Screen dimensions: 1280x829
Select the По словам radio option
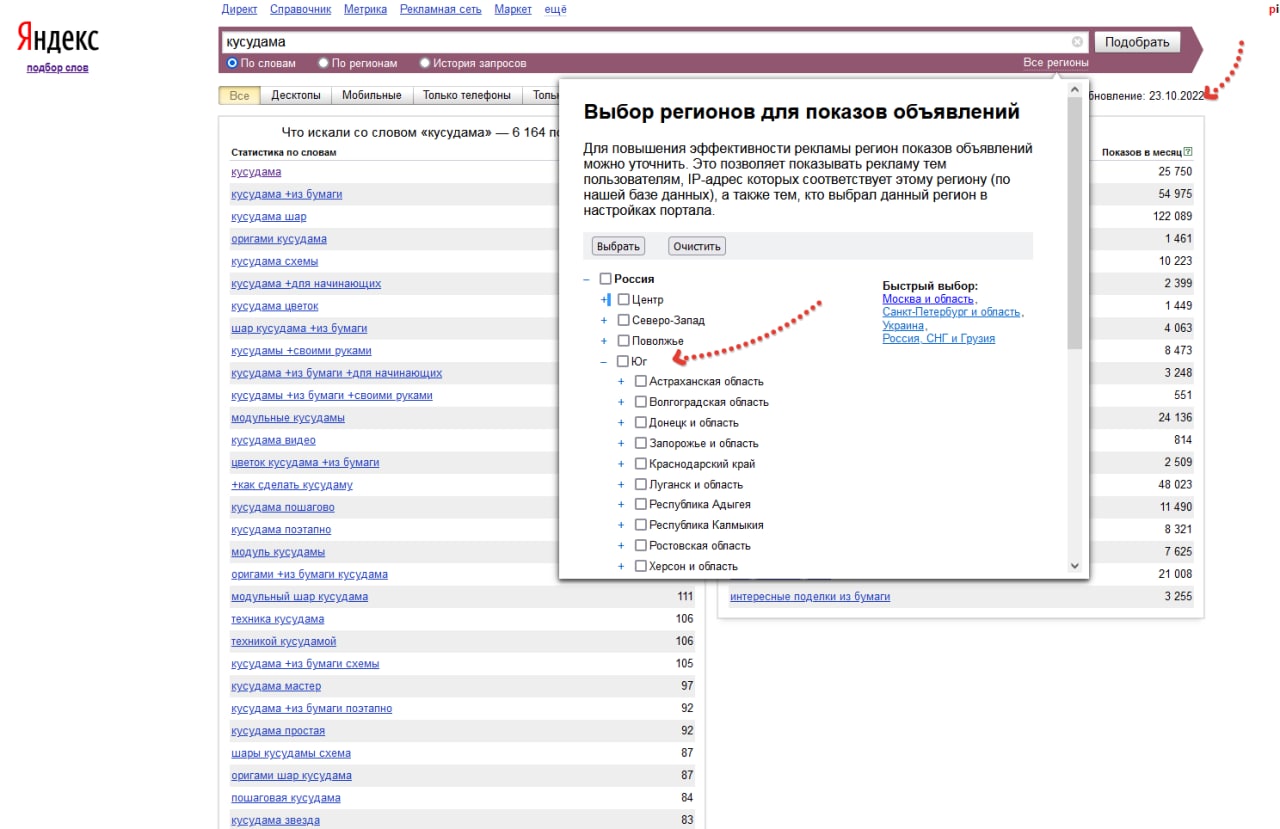232,63
